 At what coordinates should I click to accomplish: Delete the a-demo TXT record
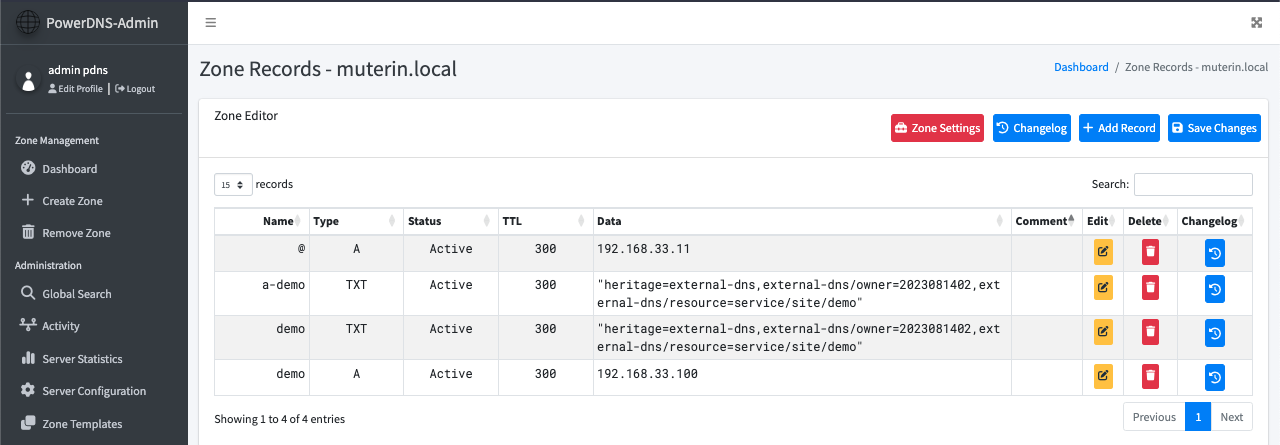(x=1151, y=289)
